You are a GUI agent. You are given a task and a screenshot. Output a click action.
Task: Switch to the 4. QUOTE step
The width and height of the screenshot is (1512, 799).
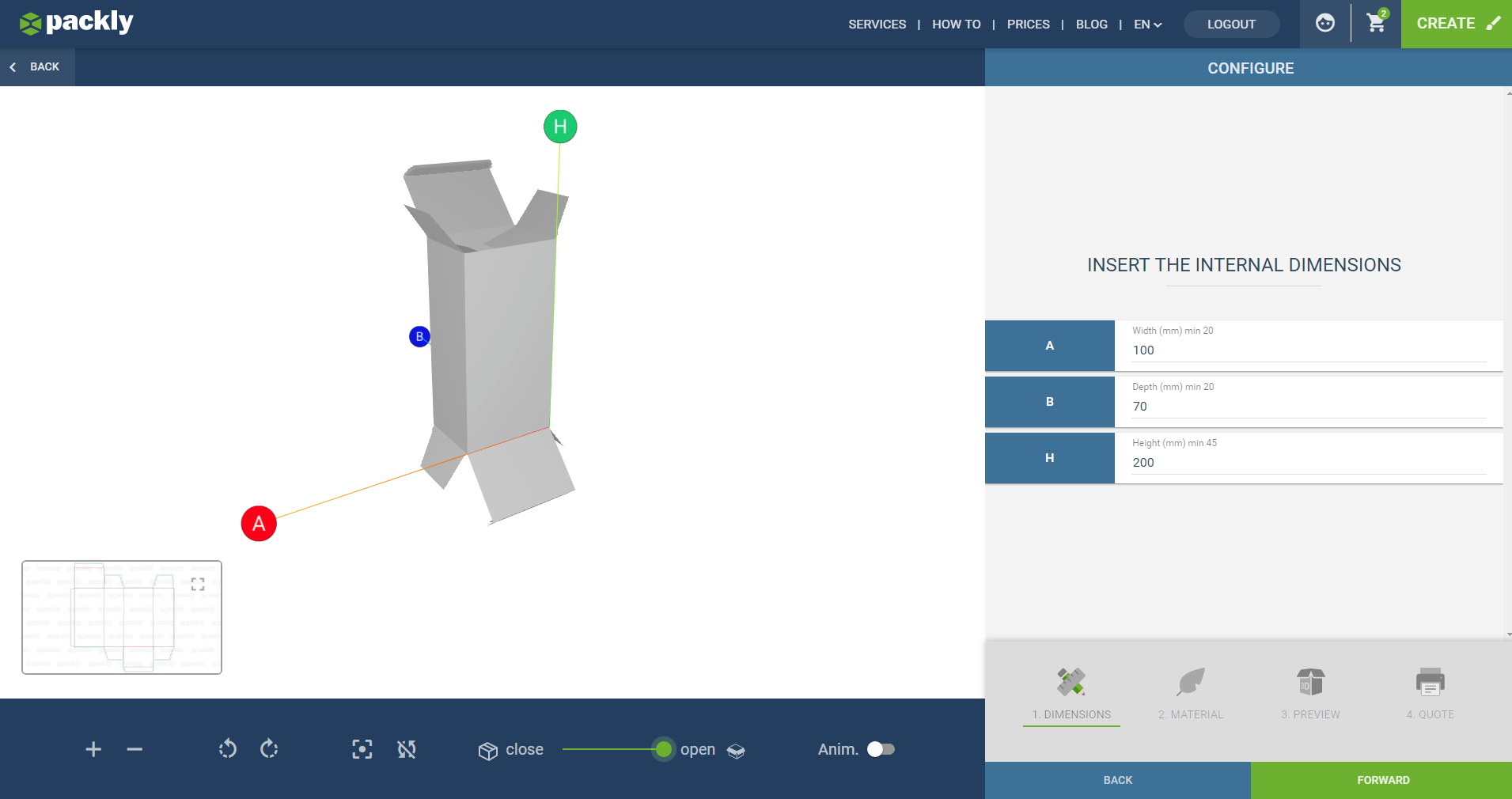coord(1430,714)
